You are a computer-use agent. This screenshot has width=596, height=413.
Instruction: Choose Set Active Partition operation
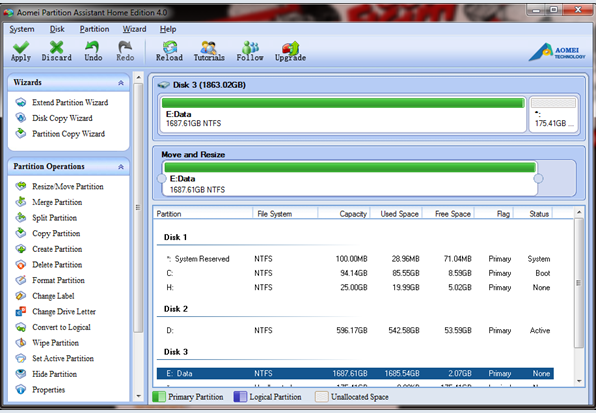coord(63,358)
